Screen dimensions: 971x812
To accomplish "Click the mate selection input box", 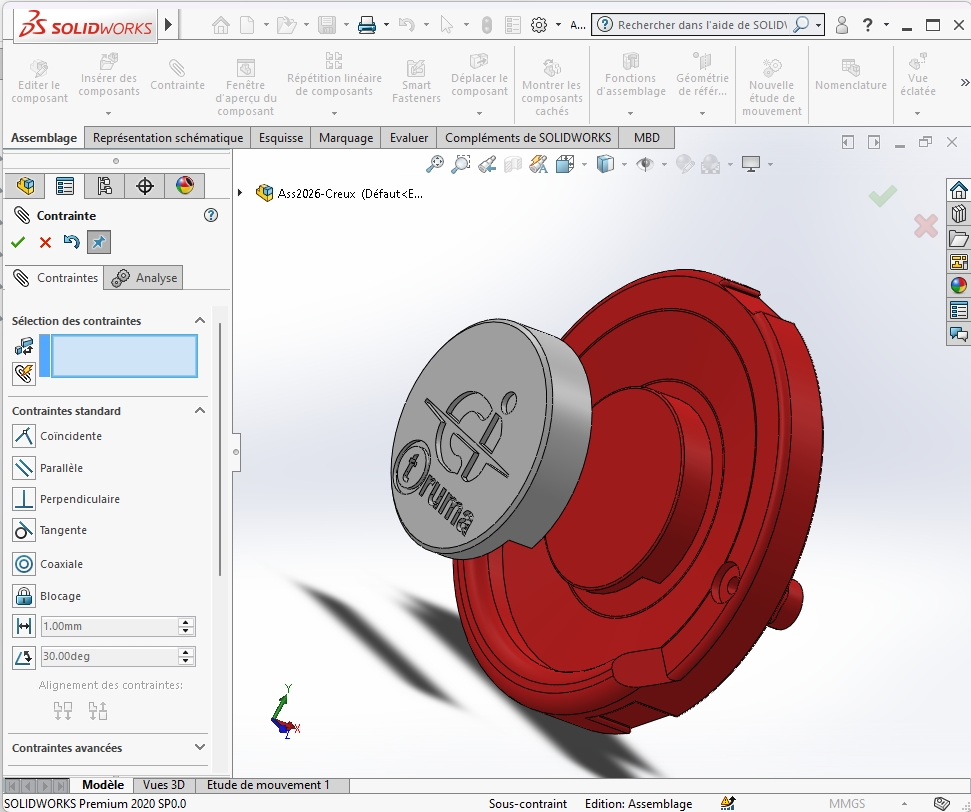I will [x=124, y=356].
